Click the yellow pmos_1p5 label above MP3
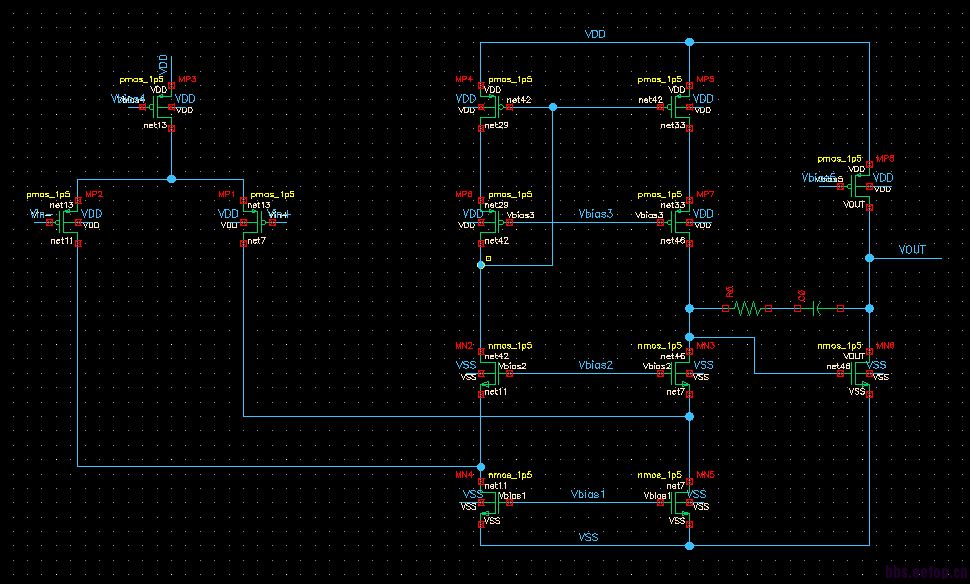Image resolution: width=970 pixels, height=584 pixels. coord(142,79)
